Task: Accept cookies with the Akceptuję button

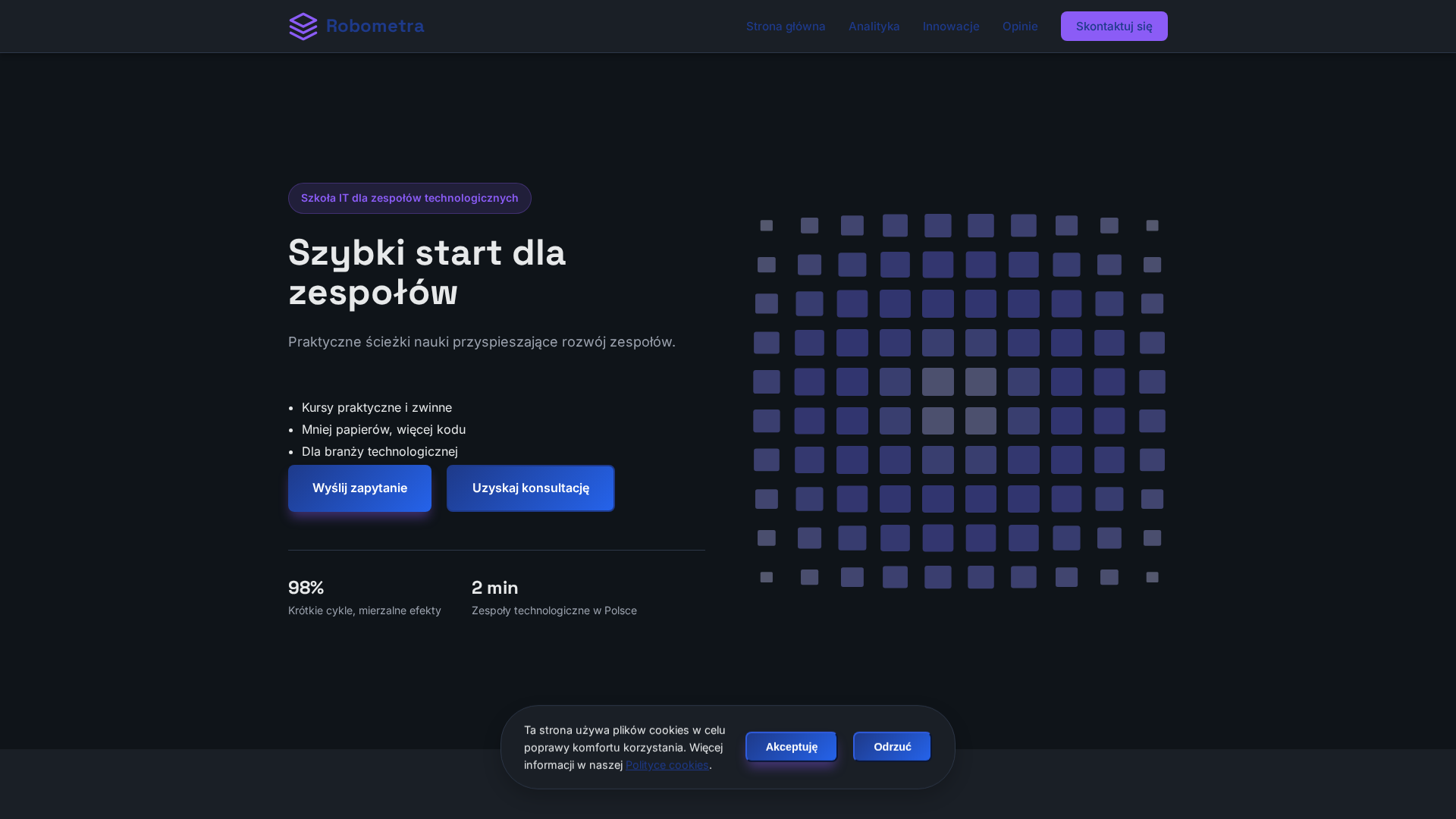Action: pyautogui.click(x=791, y=747)
